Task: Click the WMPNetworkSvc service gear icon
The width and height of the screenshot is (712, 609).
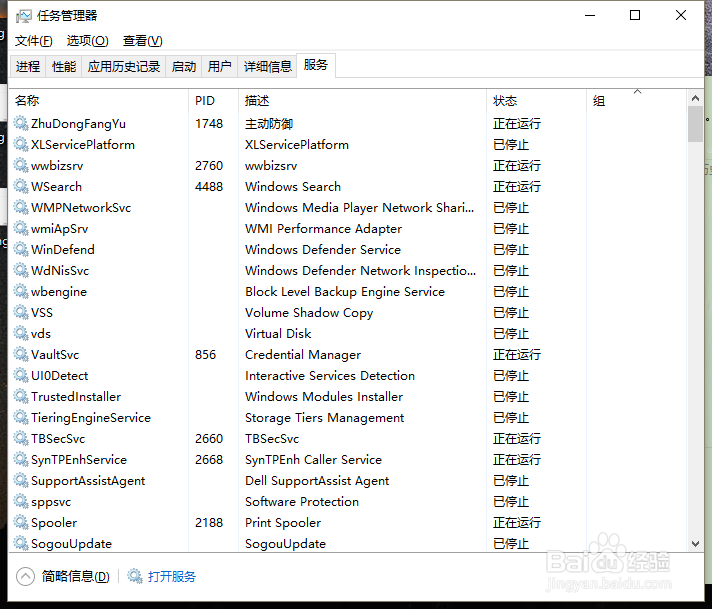Action: (20, 207)
